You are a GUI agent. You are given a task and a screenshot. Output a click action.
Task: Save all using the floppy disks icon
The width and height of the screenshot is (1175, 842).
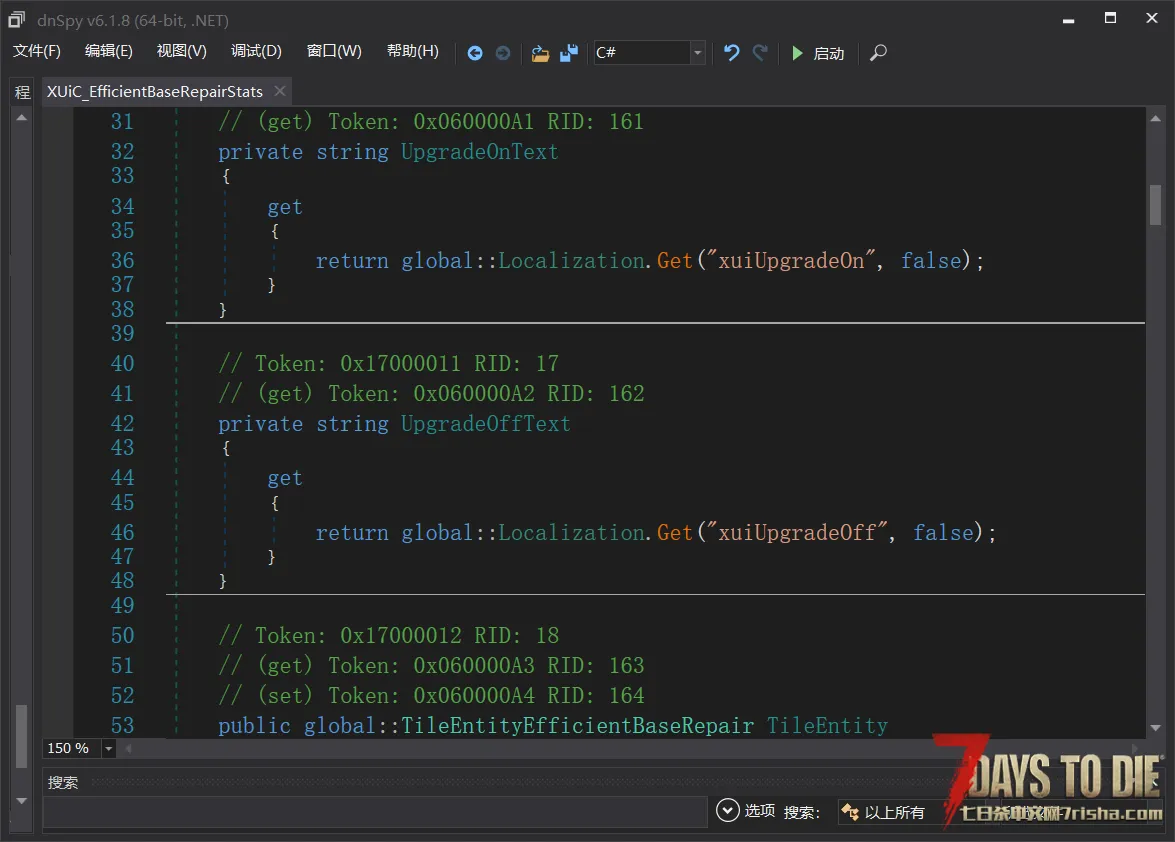[x=569, y=52]
